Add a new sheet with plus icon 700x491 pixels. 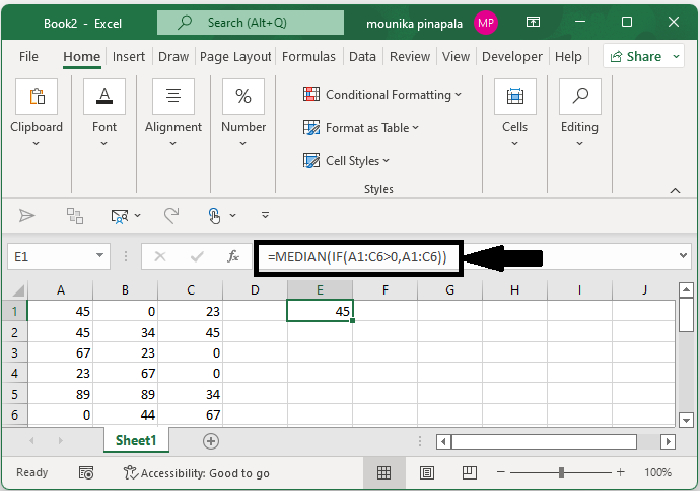pyautogui.click(x=211, y=440)
